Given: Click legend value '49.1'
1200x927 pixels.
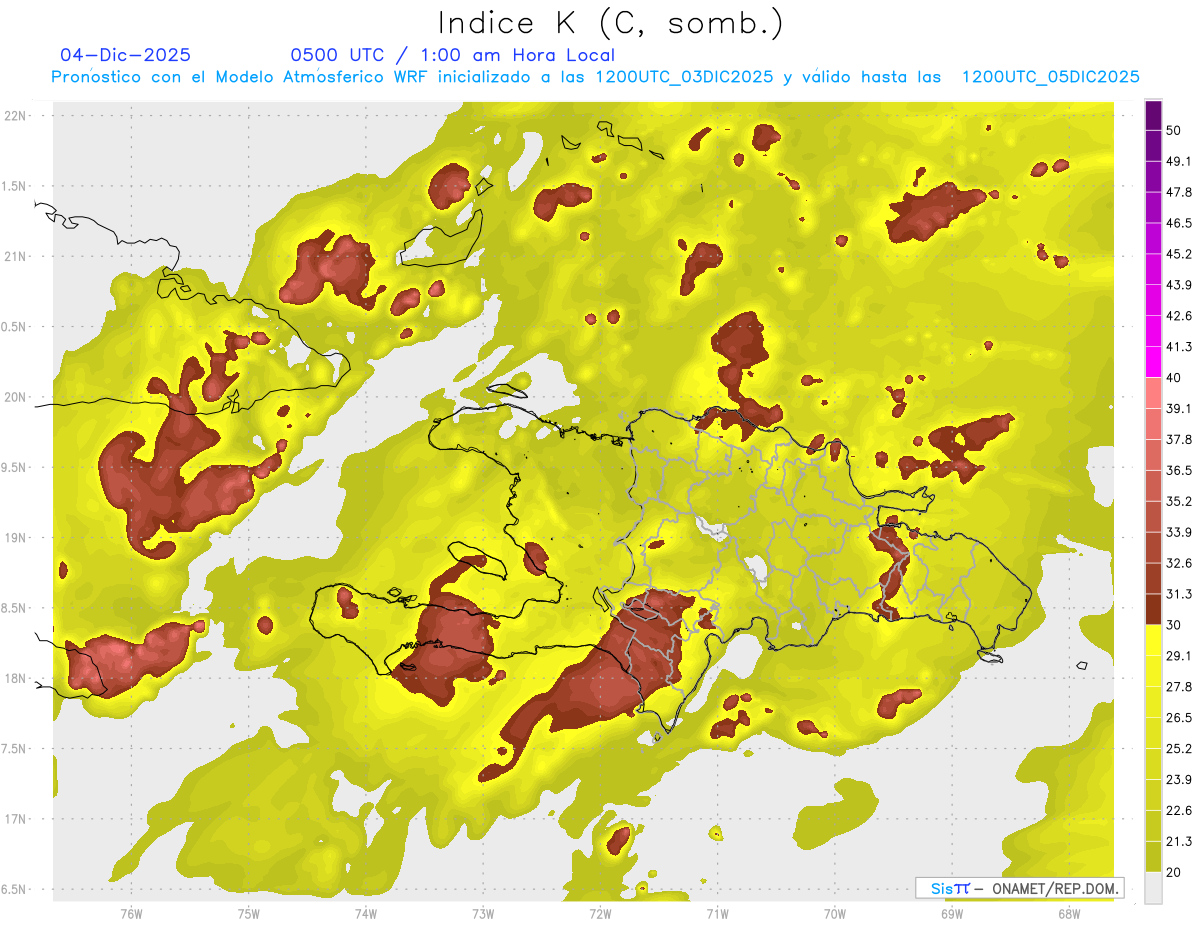Looking at the screenshot, I should click(x=1178, y=161).
